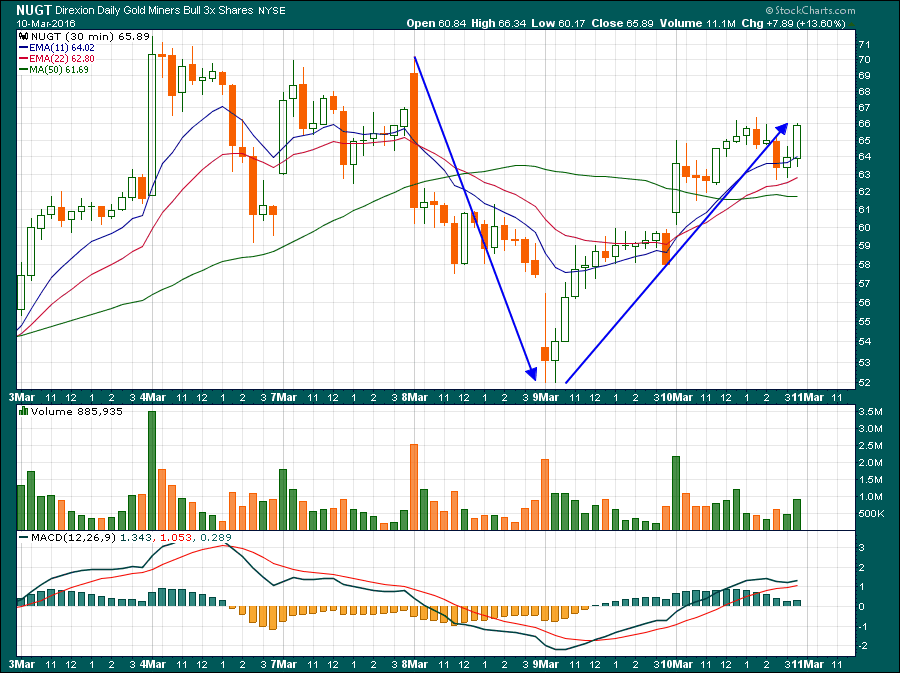Click the MACD(12,26,9) indicator label
This screenshot has height=673, width=900.
click(x=67, y=537)
